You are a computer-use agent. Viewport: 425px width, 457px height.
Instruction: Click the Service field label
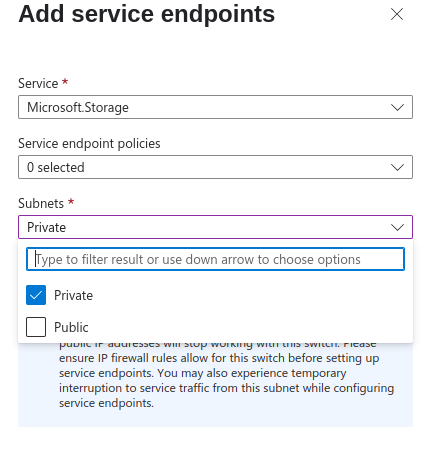(x=38, y=83)
